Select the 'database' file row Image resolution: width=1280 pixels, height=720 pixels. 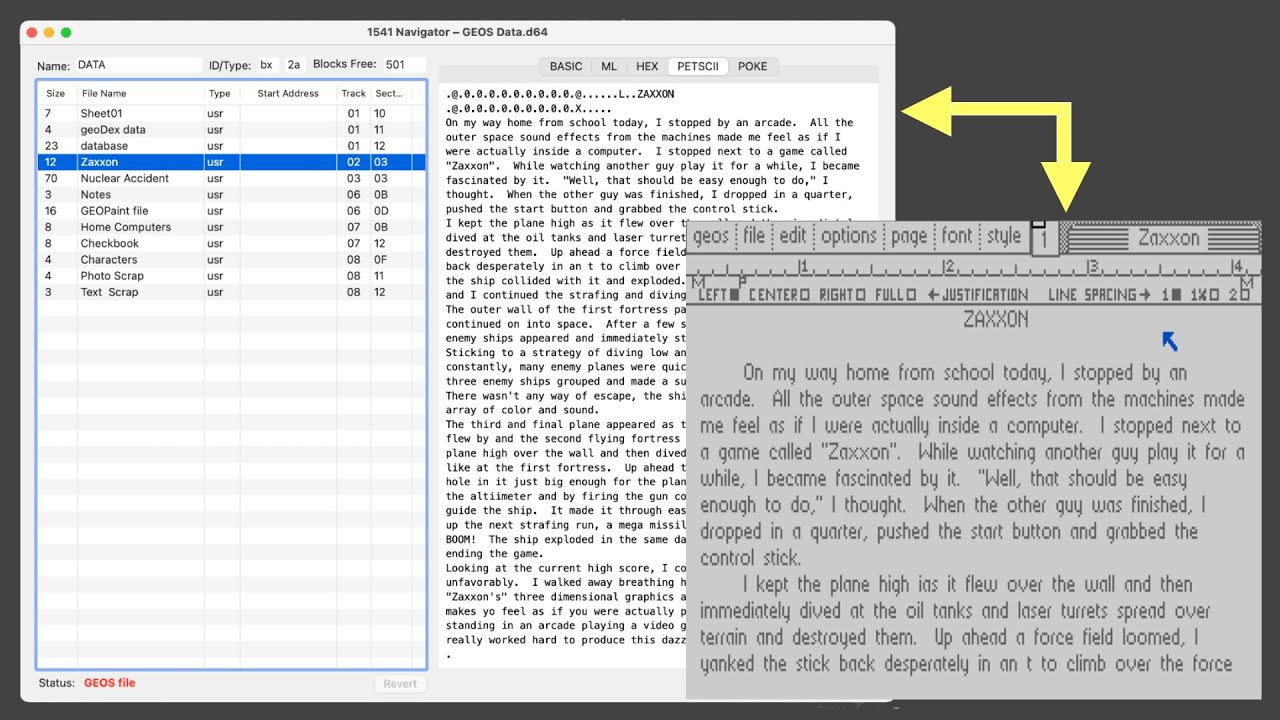[232, 146]
